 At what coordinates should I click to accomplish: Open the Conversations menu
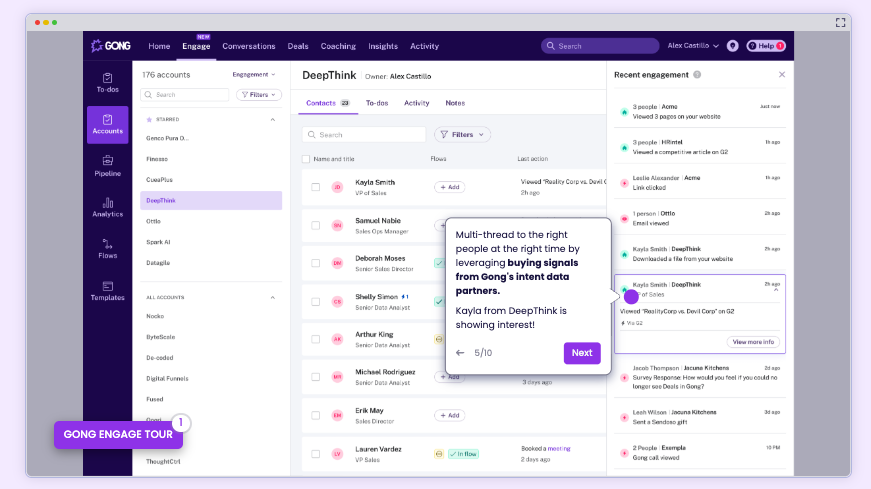click(x=249, y=46)
